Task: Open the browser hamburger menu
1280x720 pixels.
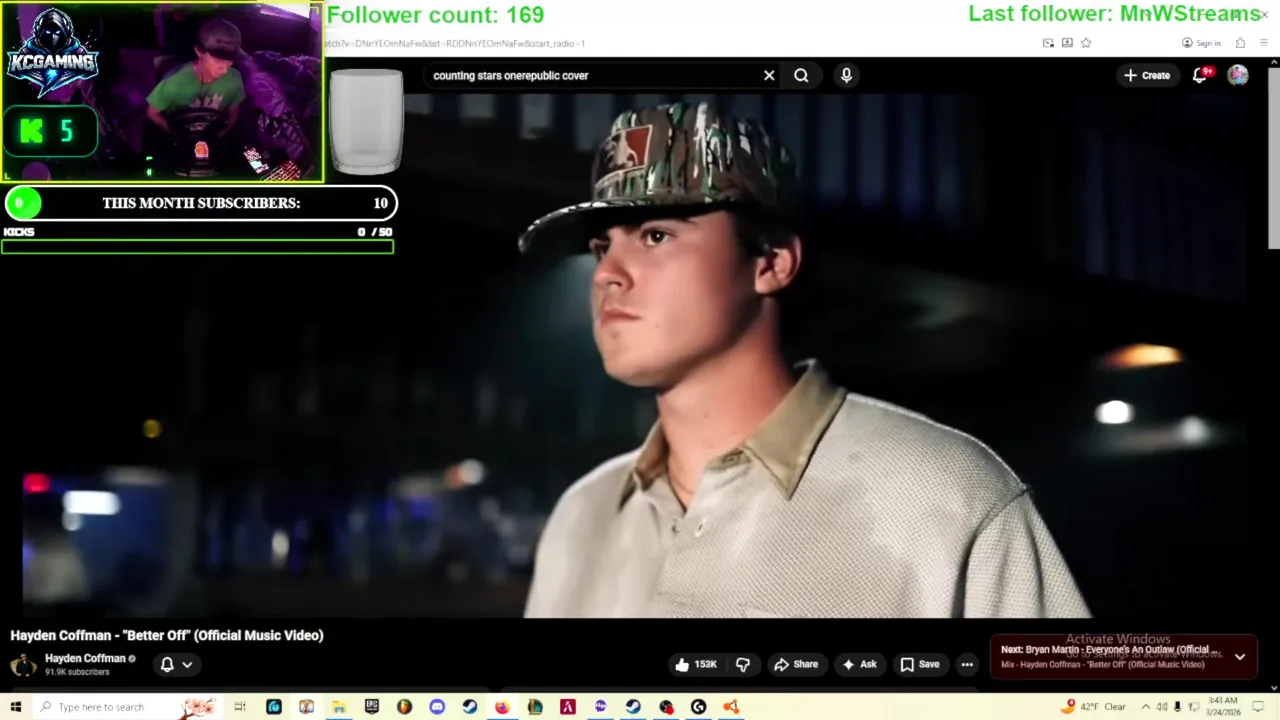Action: (x=1264, y=43)
